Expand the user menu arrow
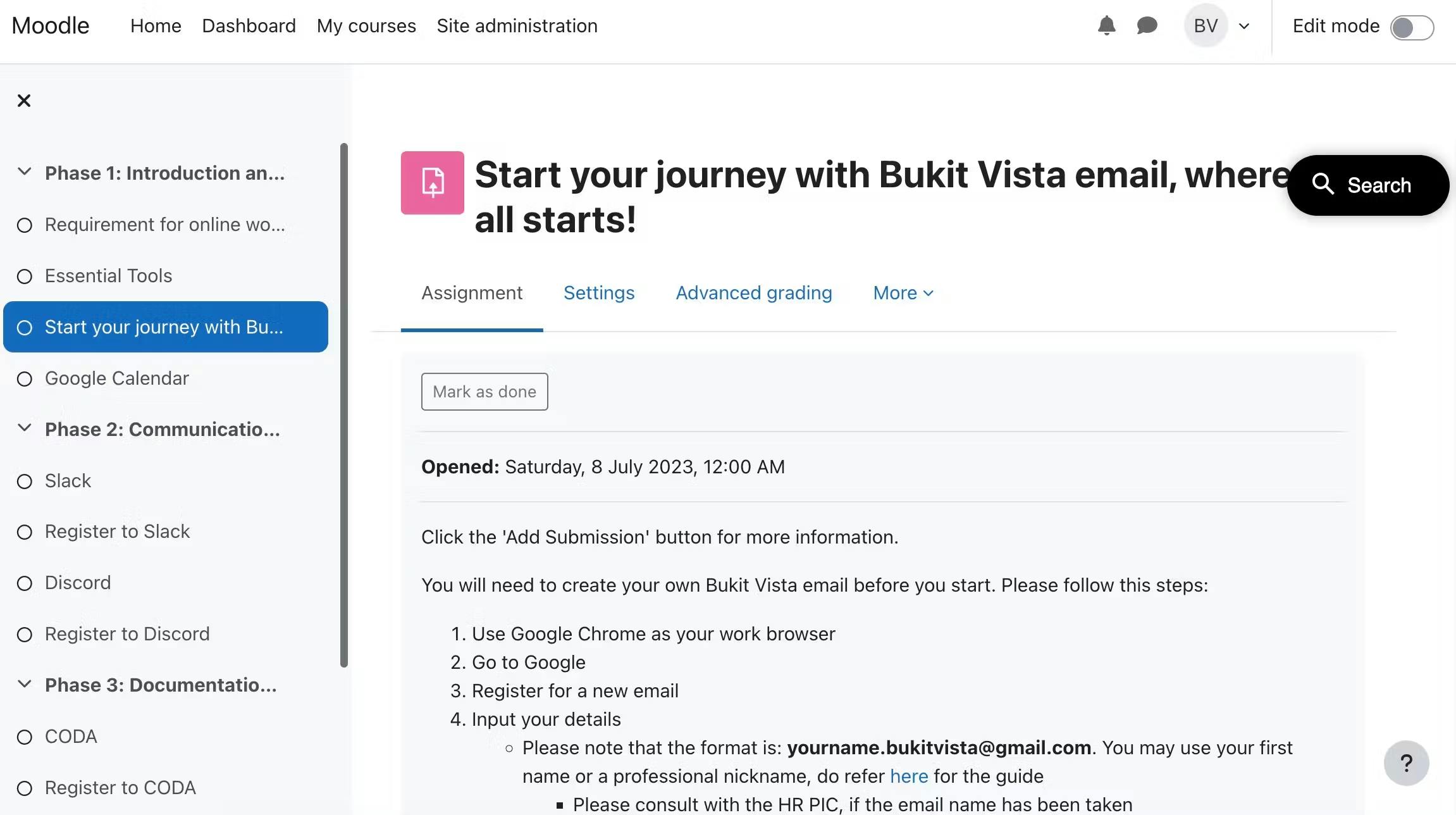This screenshot has height=815, width=1456. click(x=1244, y=27)
